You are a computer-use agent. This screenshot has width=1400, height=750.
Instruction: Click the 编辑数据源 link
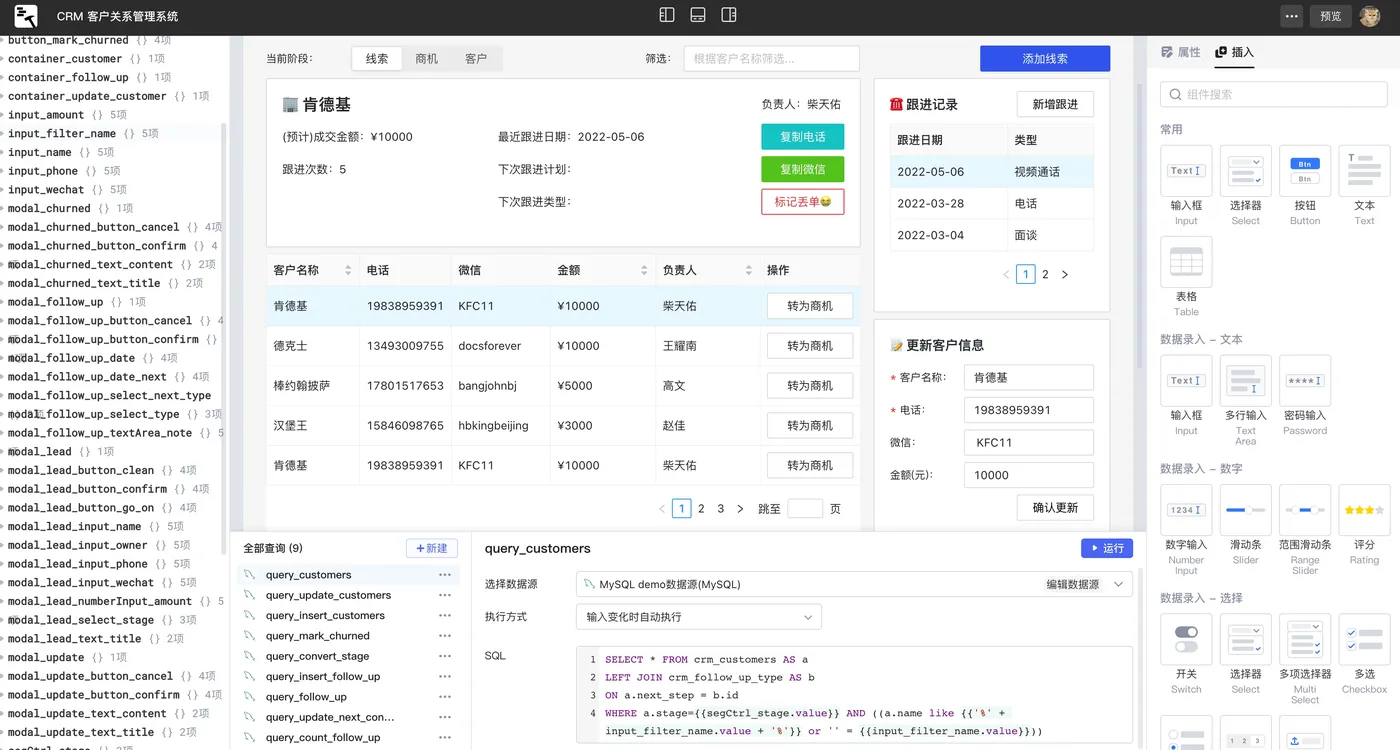[1072, 584]
